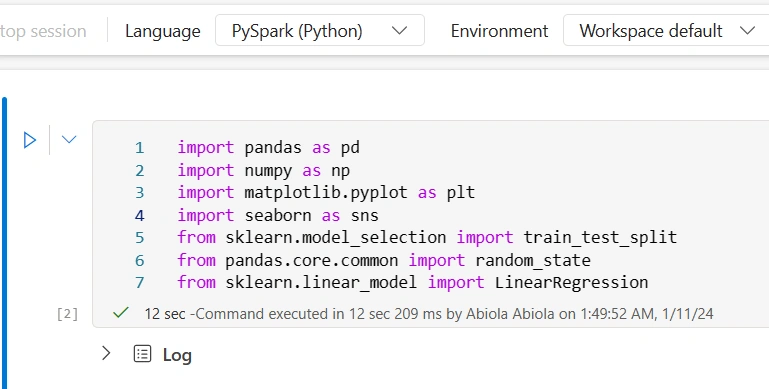Click the Log list icon

(x=142, y=354)
